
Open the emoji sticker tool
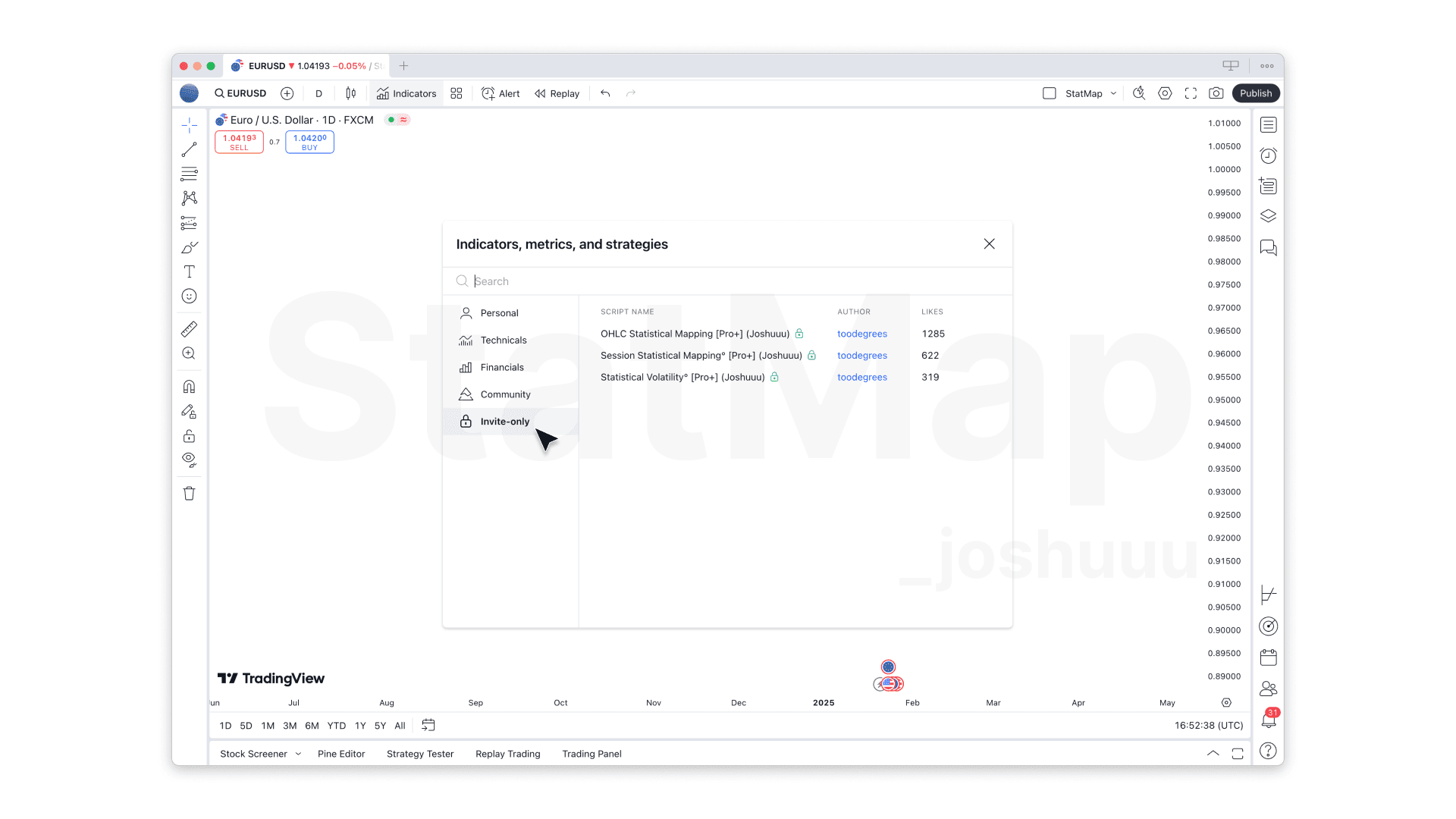(x=189, y=296)
